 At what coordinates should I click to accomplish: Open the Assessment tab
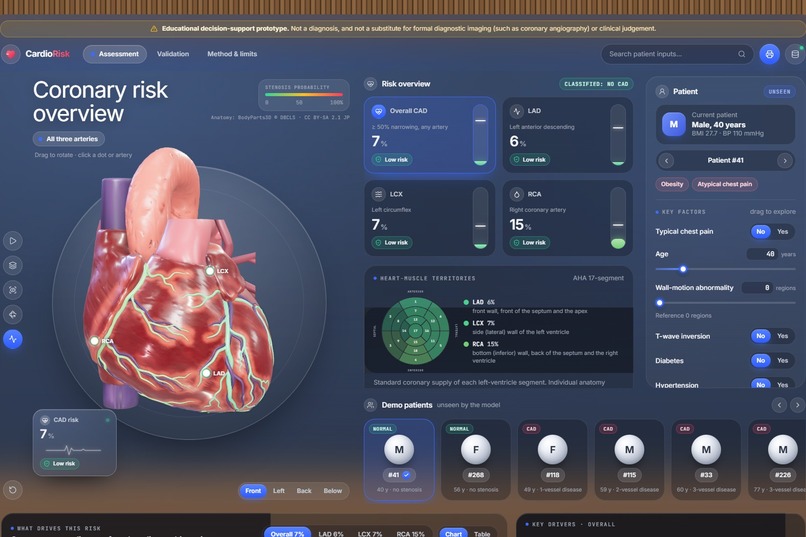115,54
